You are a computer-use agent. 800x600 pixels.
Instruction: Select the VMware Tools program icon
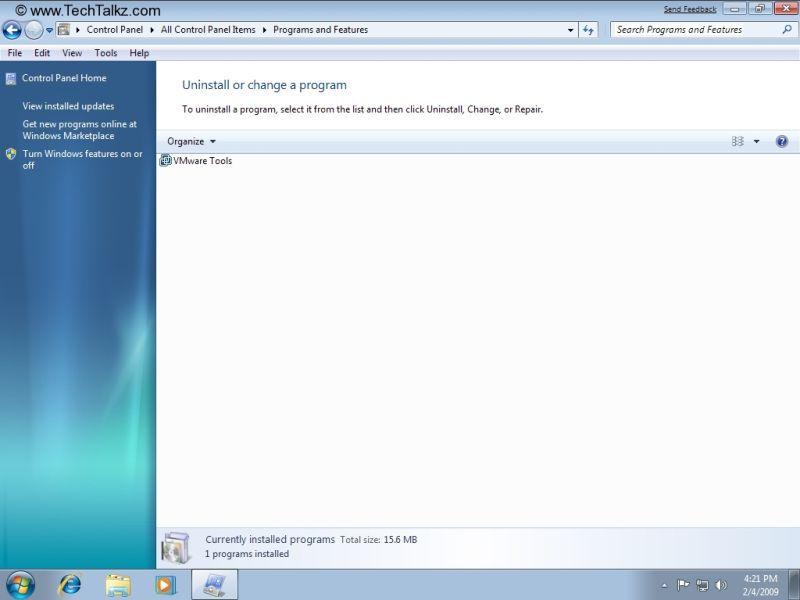coord(166,160)
